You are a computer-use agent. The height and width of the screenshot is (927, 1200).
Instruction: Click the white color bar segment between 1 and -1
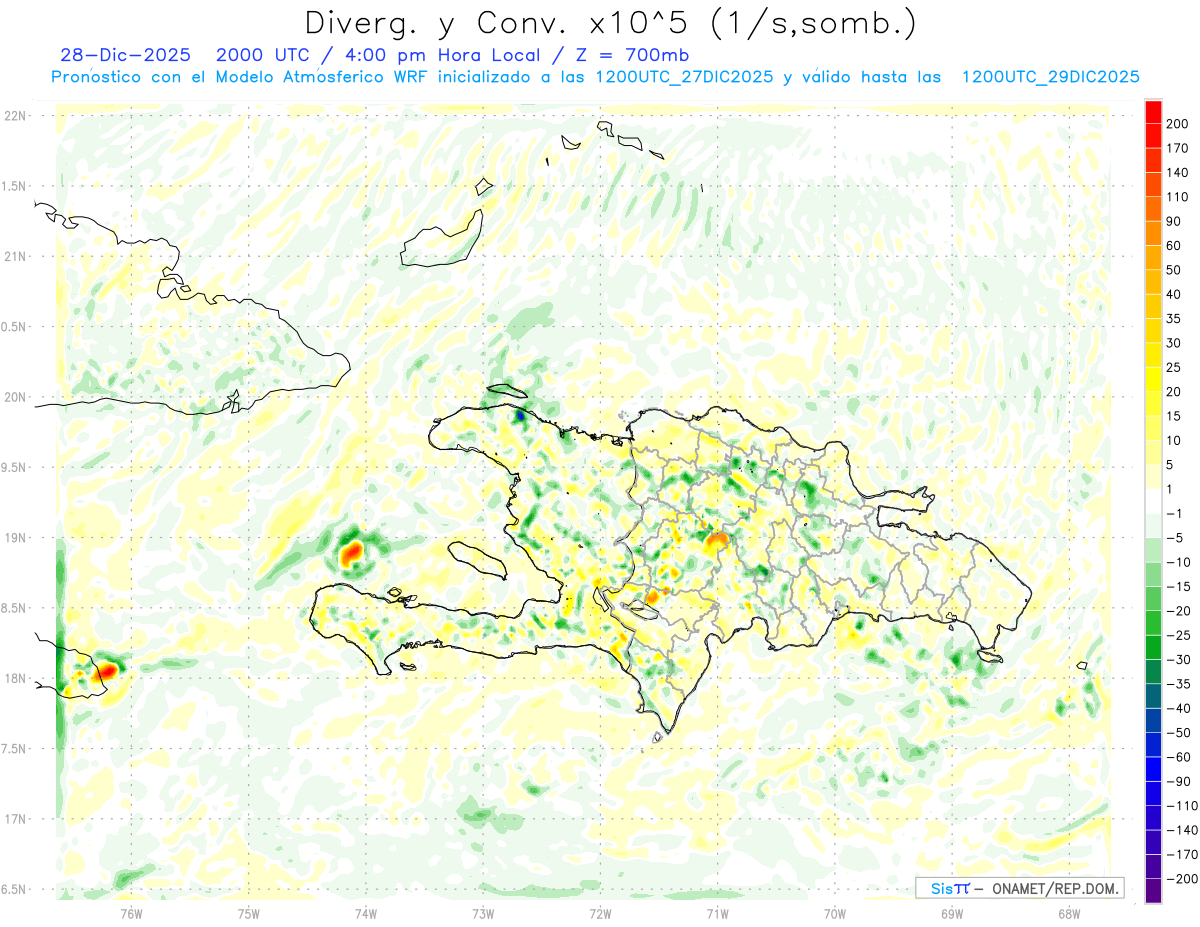[1153, 502]
